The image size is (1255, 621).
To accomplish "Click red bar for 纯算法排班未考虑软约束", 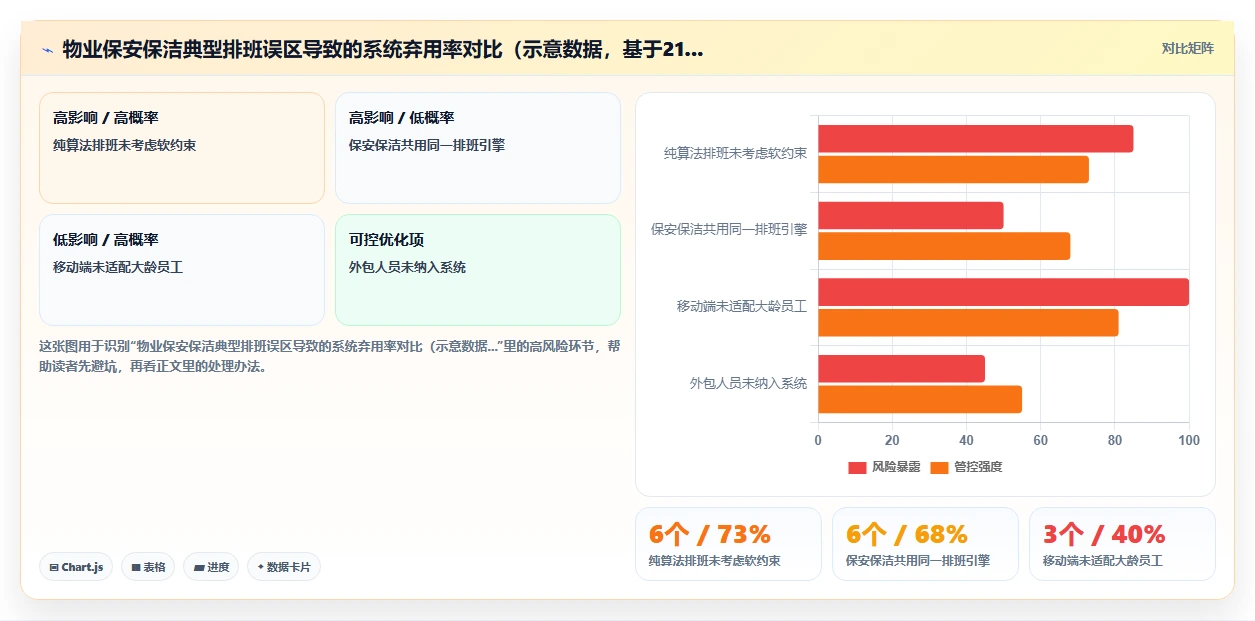I will pos(975,139).
